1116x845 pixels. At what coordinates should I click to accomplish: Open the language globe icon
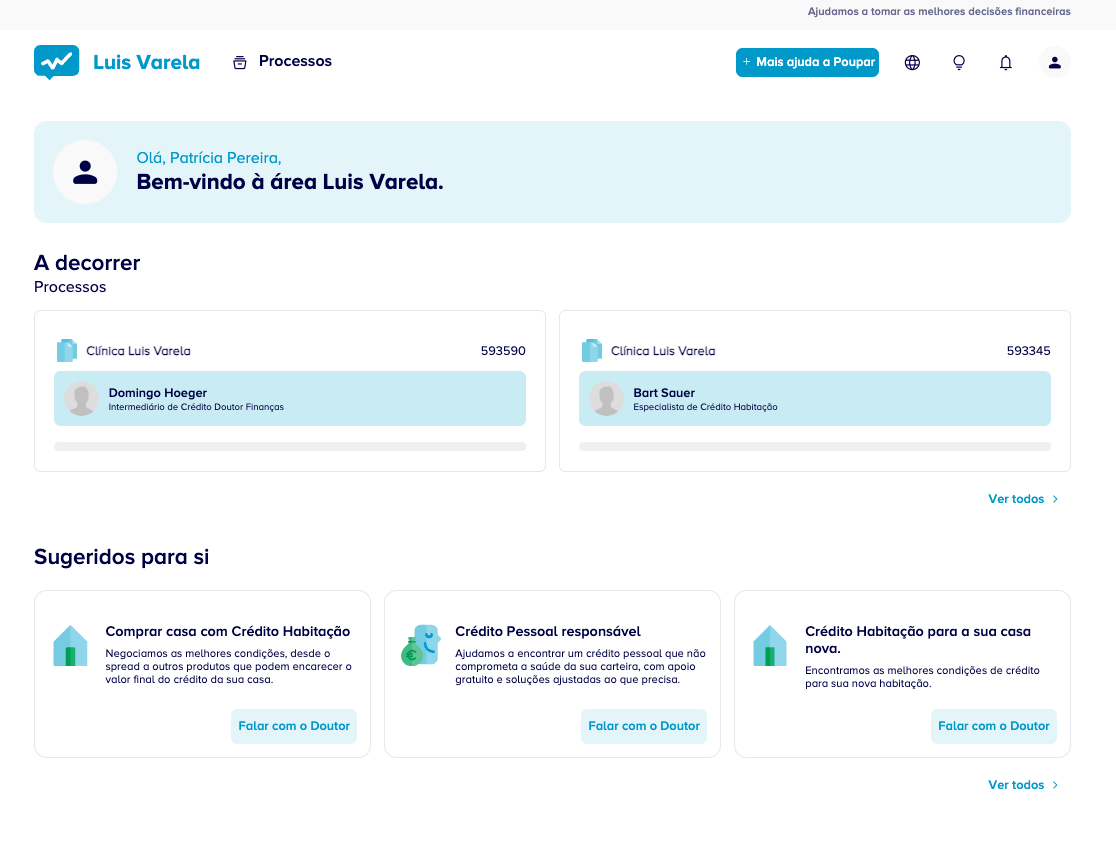(x=912, y=63)
